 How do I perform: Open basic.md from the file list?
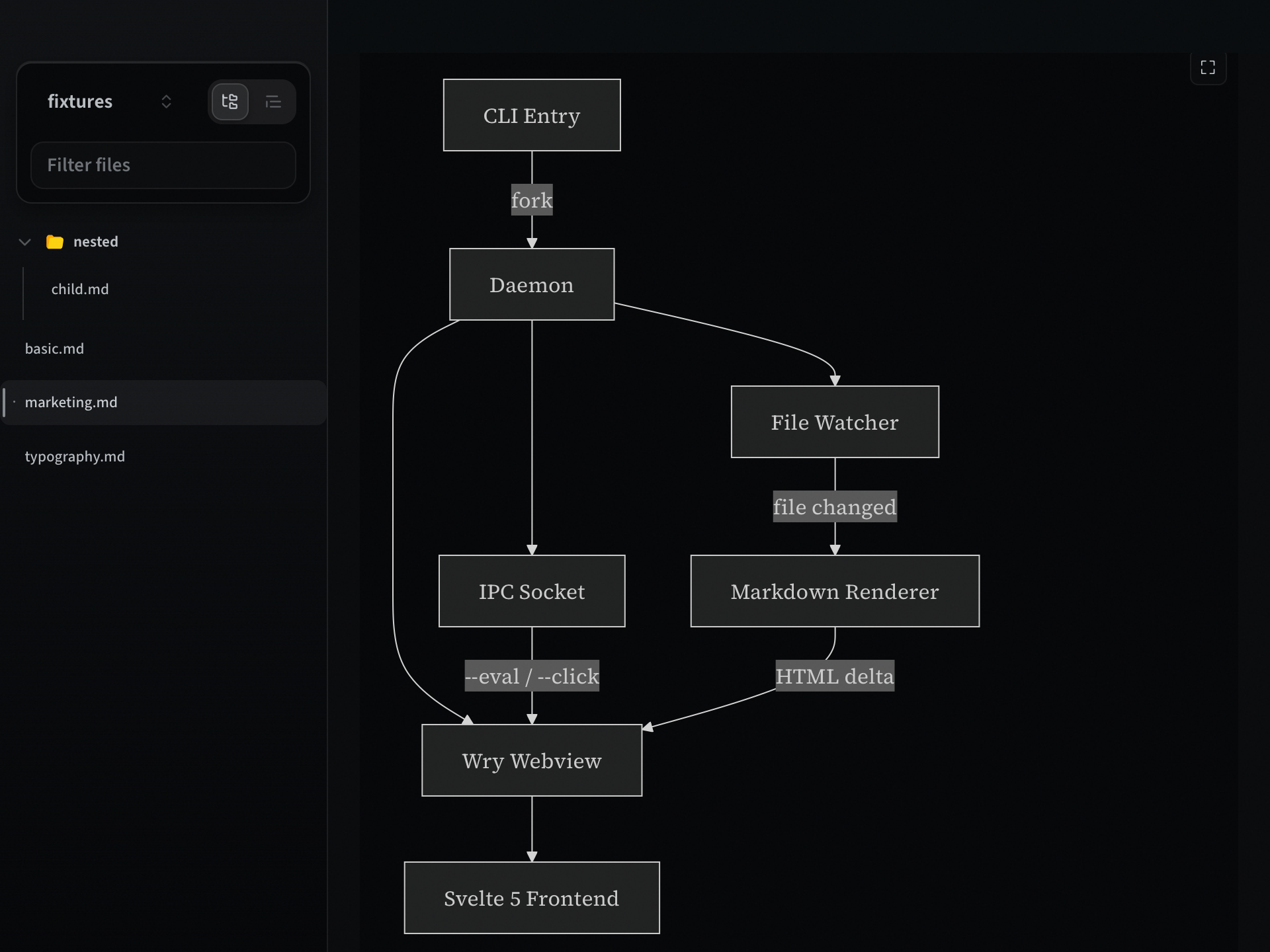point(55,348)
